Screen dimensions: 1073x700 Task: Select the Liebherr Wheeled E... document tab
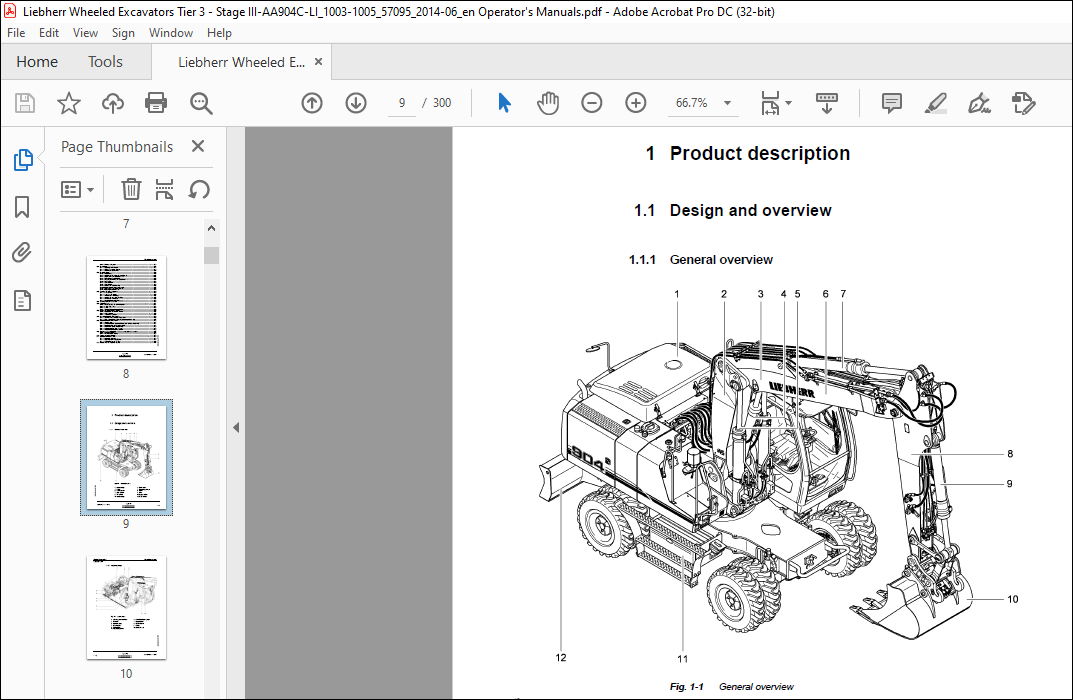pos(241,62)
